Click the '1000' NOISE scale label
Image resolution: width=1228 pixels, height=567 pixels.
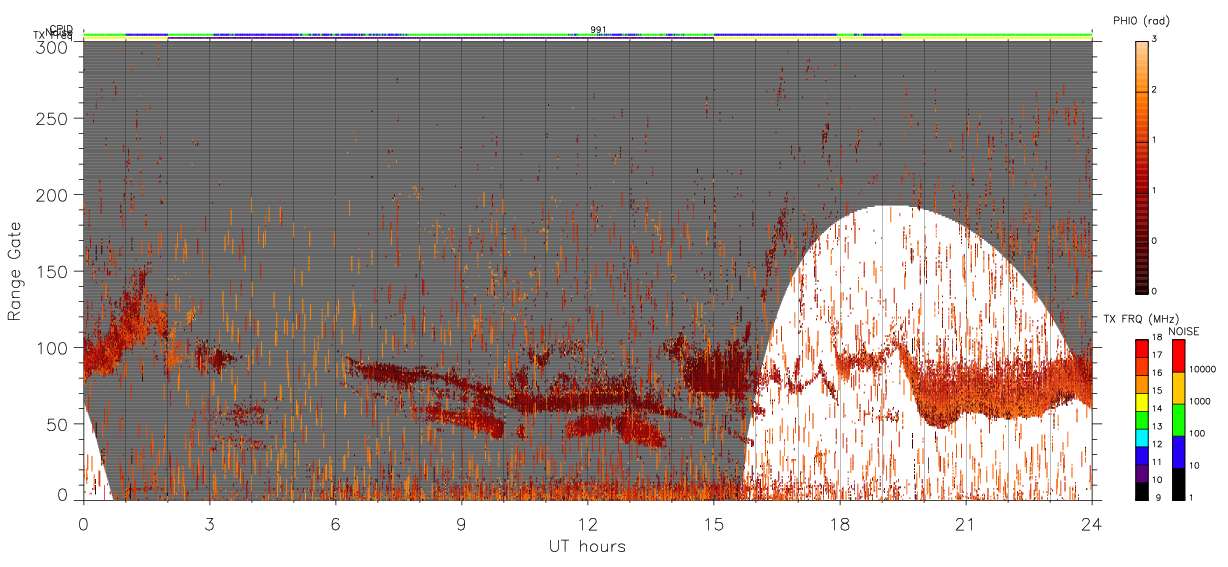point(1200,402)
